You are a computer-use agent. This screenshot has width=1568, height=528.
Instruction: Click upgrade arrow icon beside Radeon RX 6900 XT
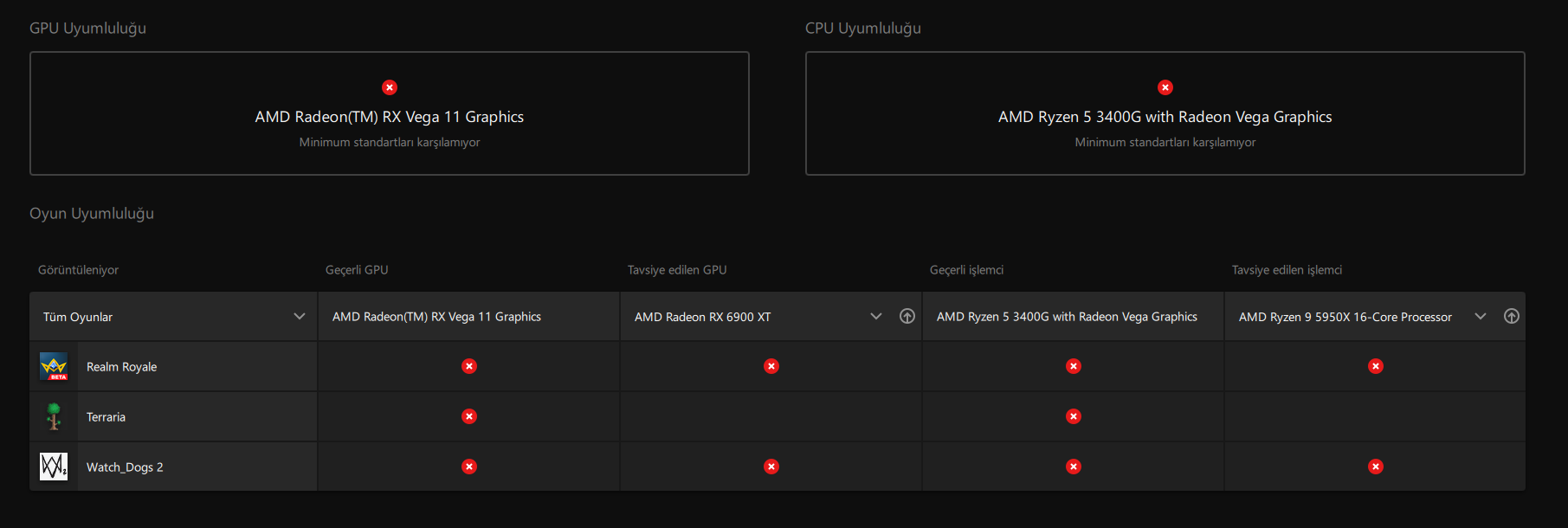point(907,317)
